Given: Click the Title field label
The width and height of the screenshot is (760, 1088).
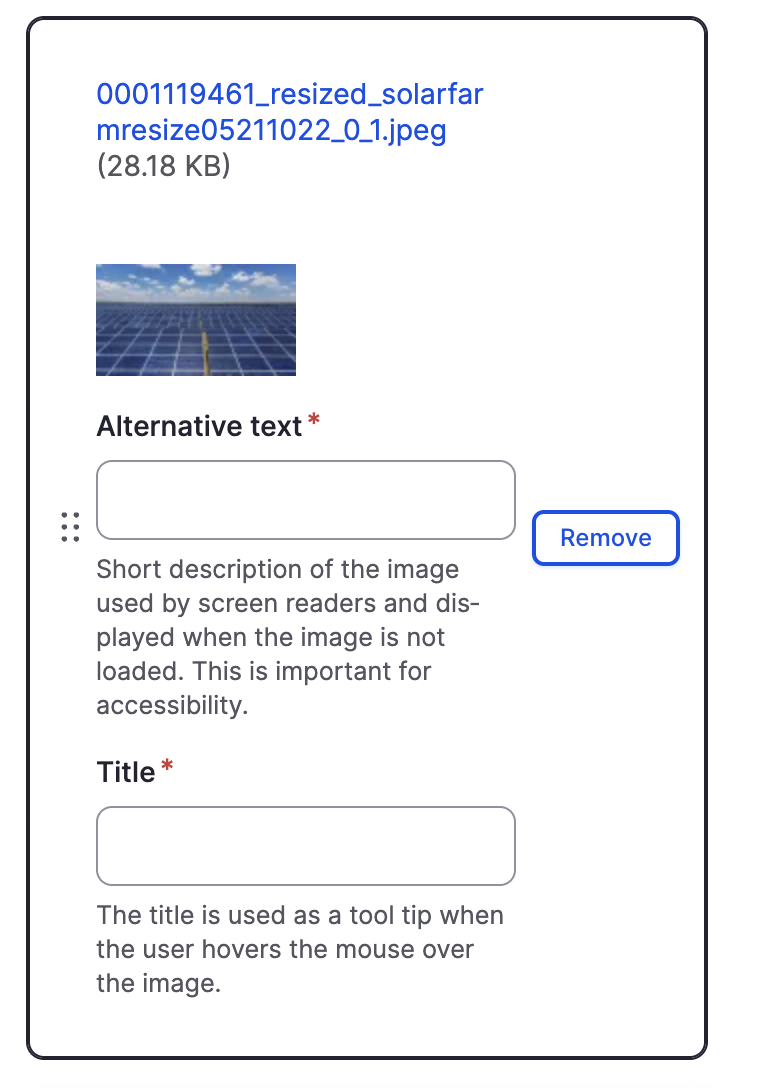Looking at the screenshot, I should point(126,772).
